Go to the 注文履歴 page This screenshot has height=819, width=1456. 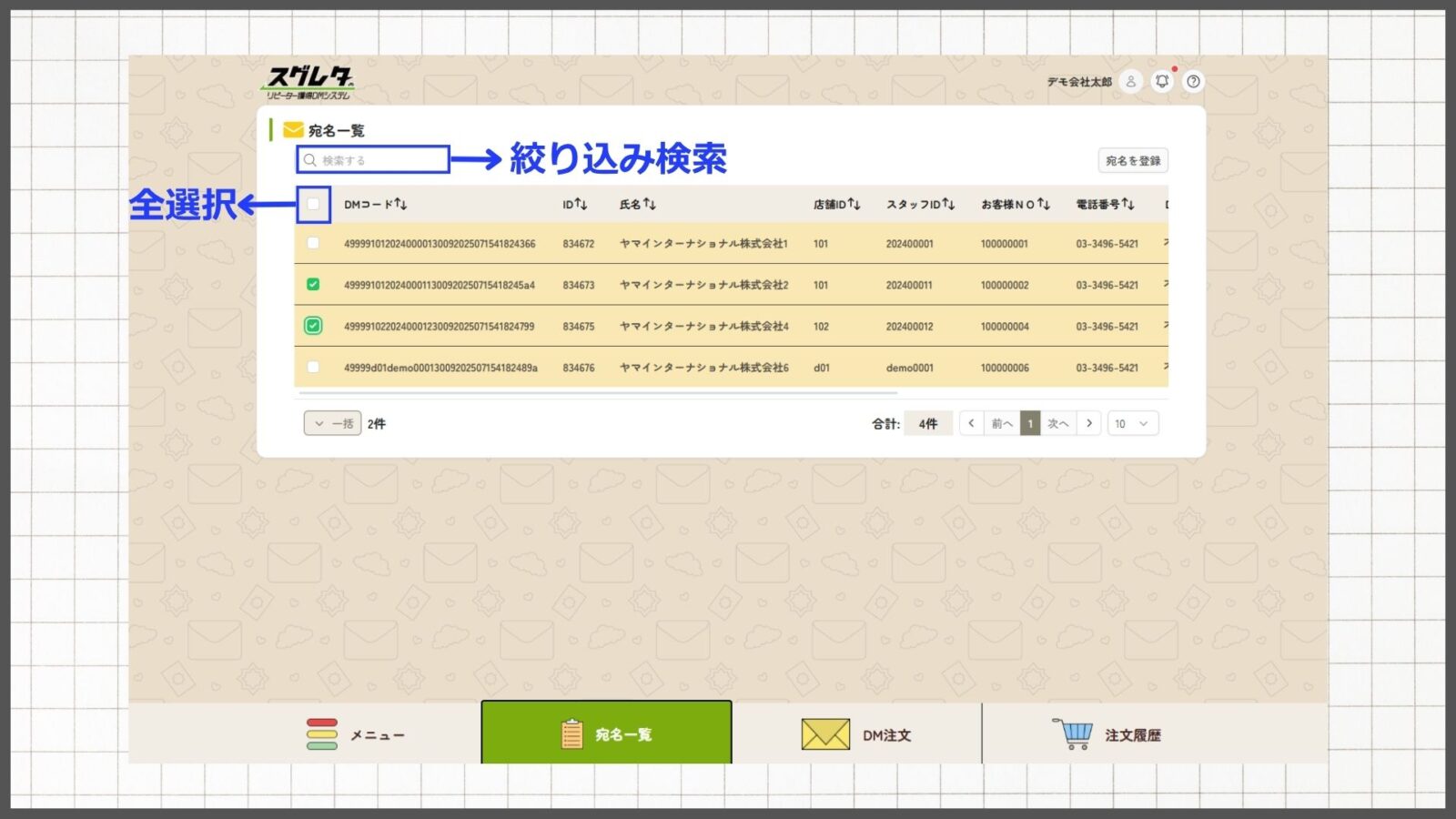pyautogui.click(x=1107, y=734)
